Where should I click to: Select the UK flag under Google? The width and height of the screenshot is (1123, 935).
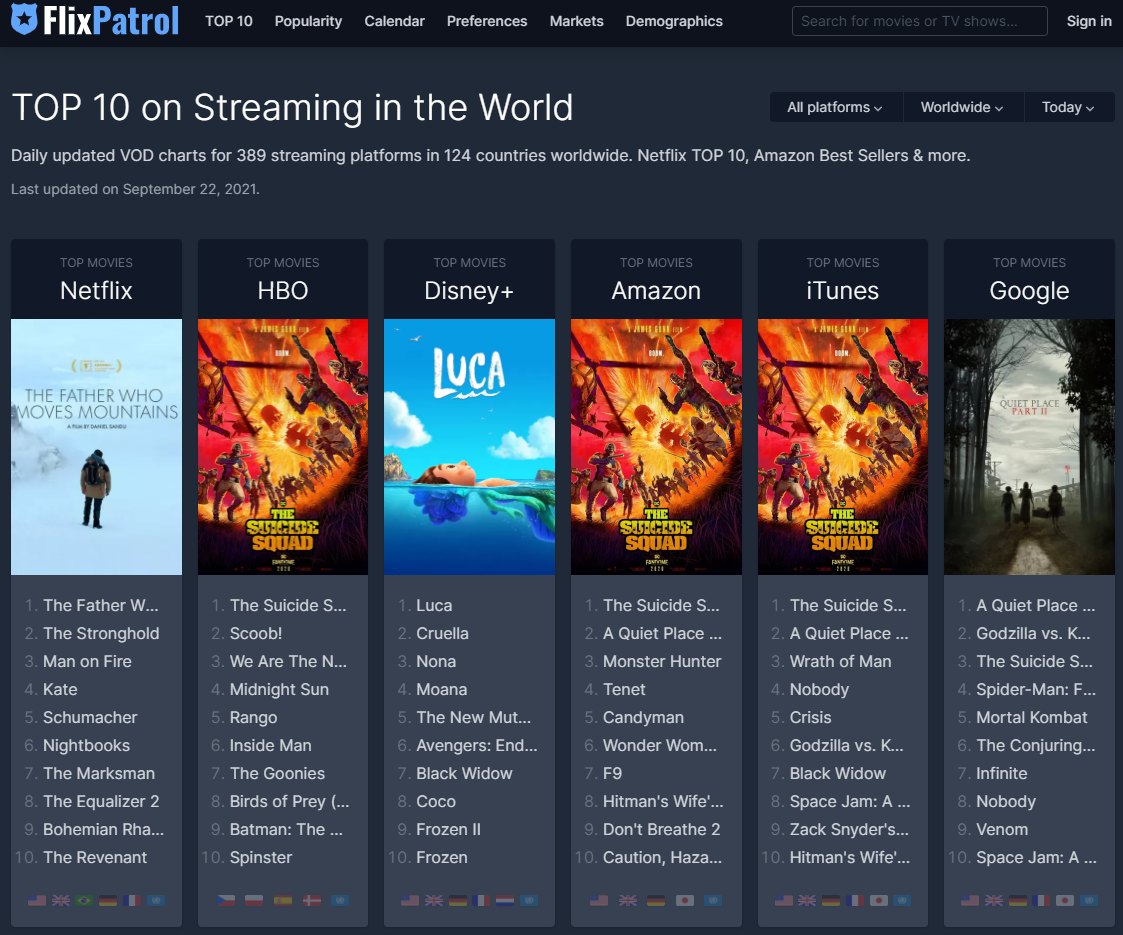pos(994,901)
